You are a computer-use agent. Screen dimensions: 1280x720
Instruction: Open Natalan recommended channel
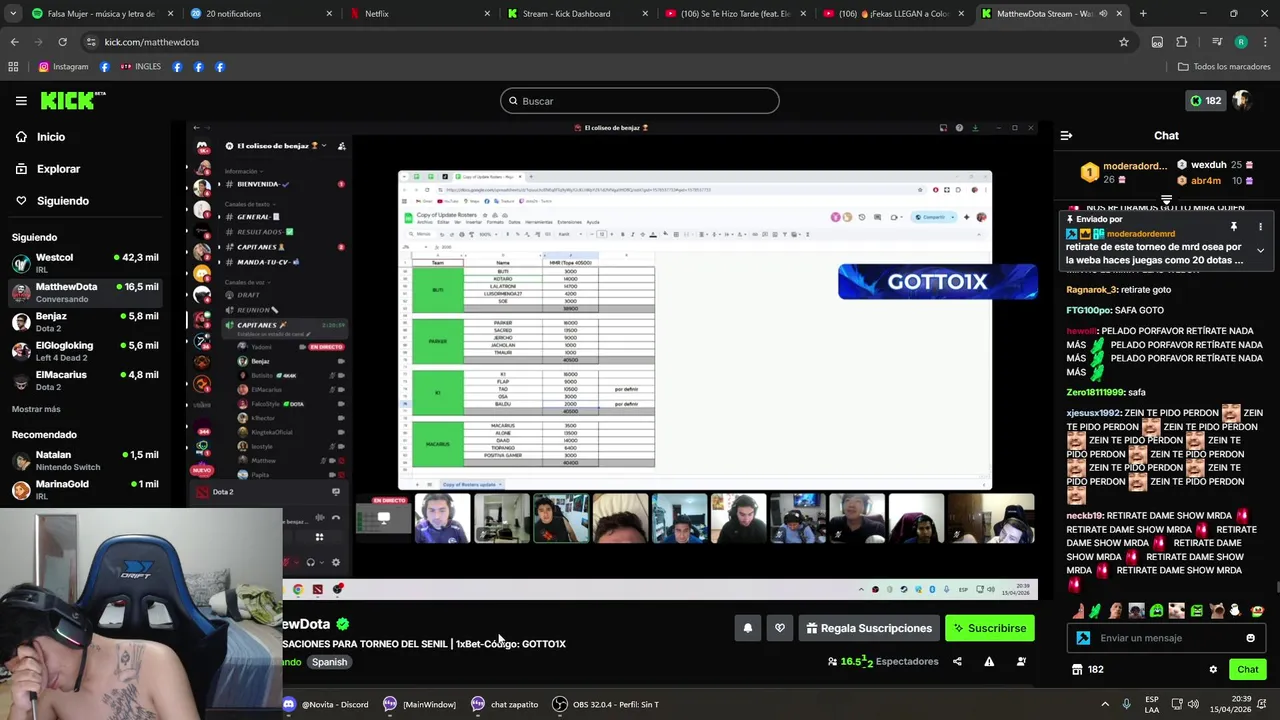click(85, 460)
